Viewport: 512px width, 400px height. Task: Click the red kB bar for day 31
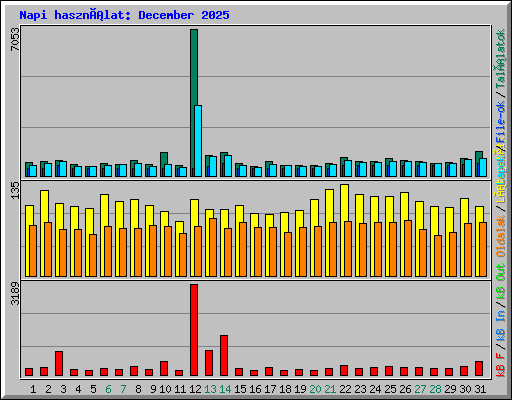479,368
